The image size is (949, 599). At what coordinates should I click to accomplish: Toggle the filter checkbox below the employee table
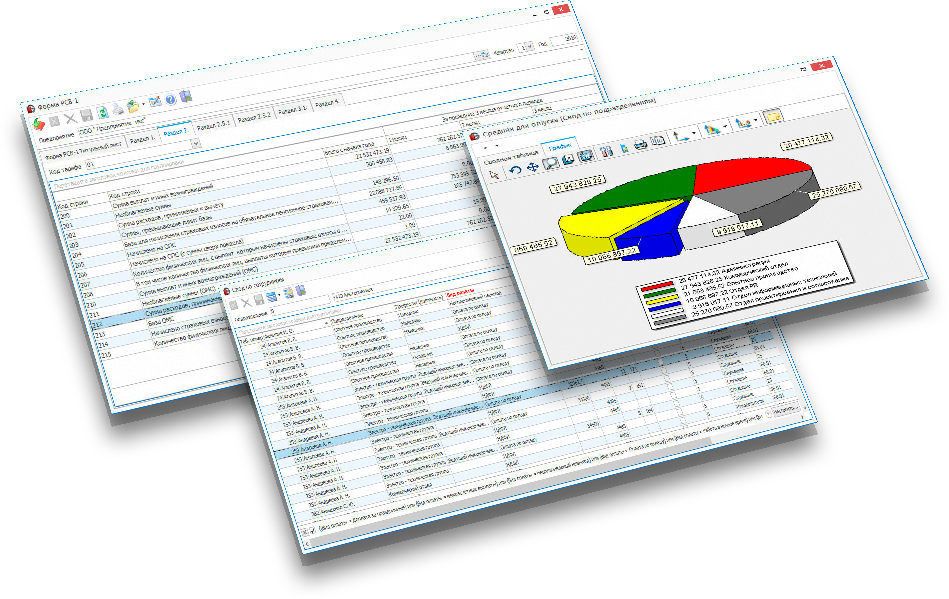tap(313, 530)
